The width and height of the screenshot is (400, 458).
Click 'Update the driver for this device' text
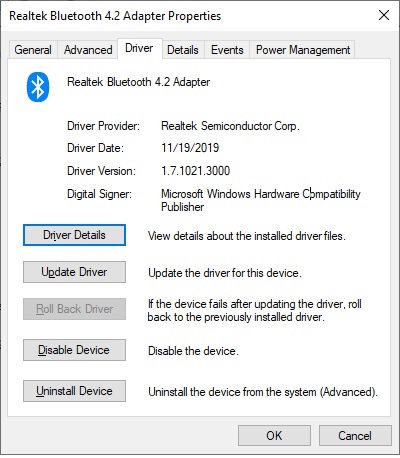click(x=225, y=273)
